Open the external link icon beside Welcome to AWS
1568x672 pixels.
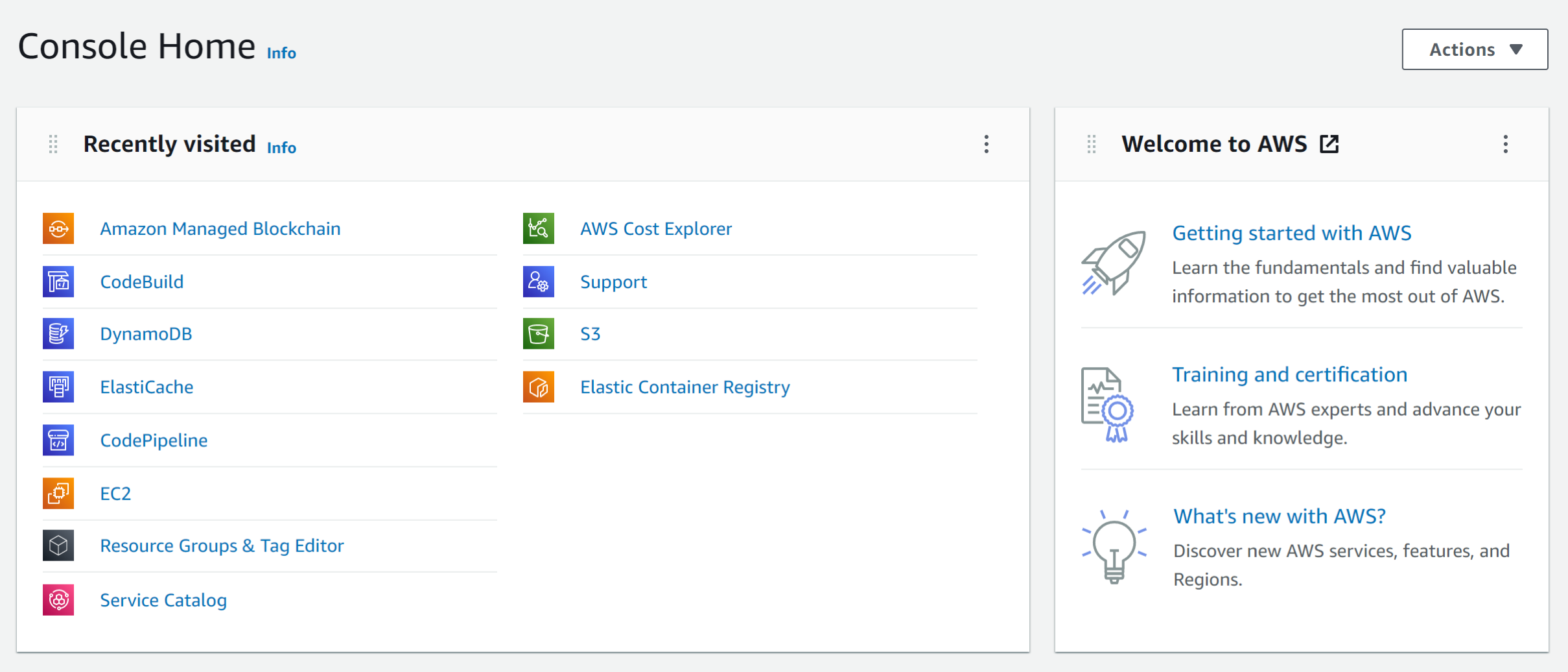pyautogui.click(x=1329, y=144)
